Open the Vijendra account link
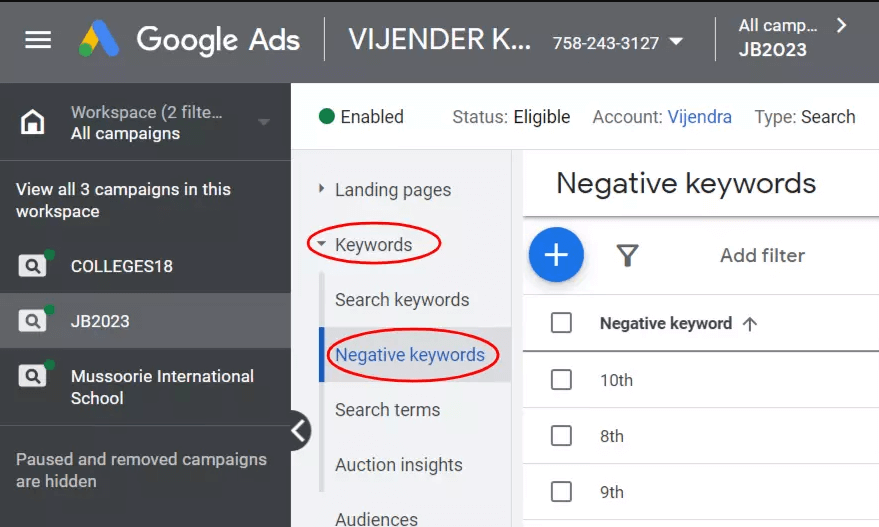879x527 pixels. [x=699, y=117]
